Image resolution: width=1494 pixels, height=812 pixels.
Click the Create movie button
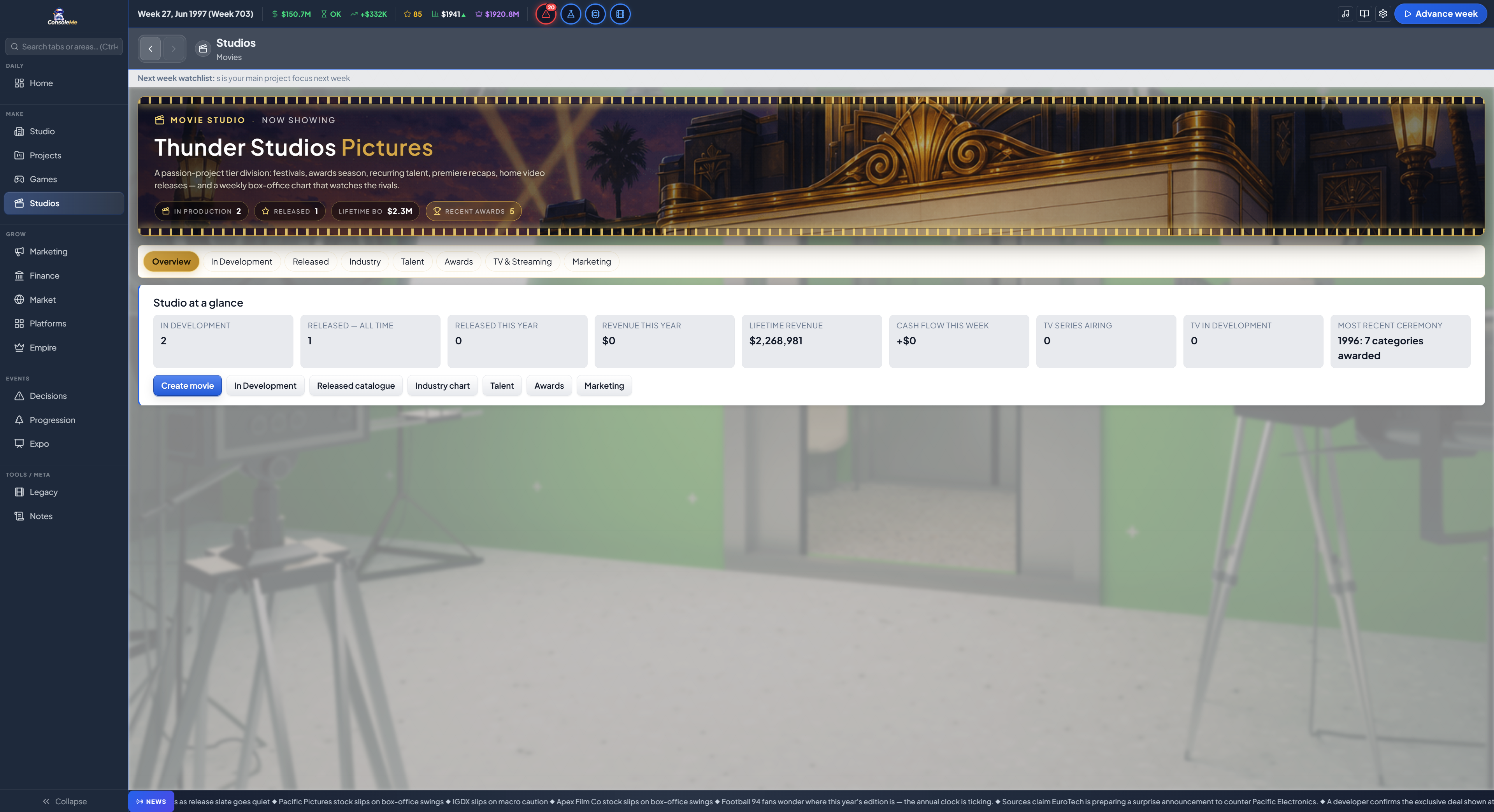(187, 386)
